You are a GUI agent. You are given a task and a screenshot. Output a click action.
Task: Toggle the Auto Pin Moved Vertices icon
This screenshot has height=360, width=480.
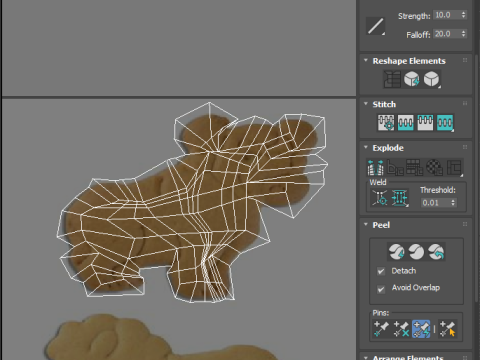[421, 329]
